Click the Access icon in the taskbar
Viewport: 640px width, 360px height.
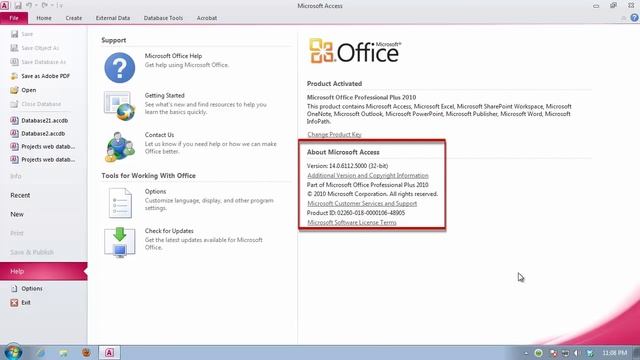109,353
